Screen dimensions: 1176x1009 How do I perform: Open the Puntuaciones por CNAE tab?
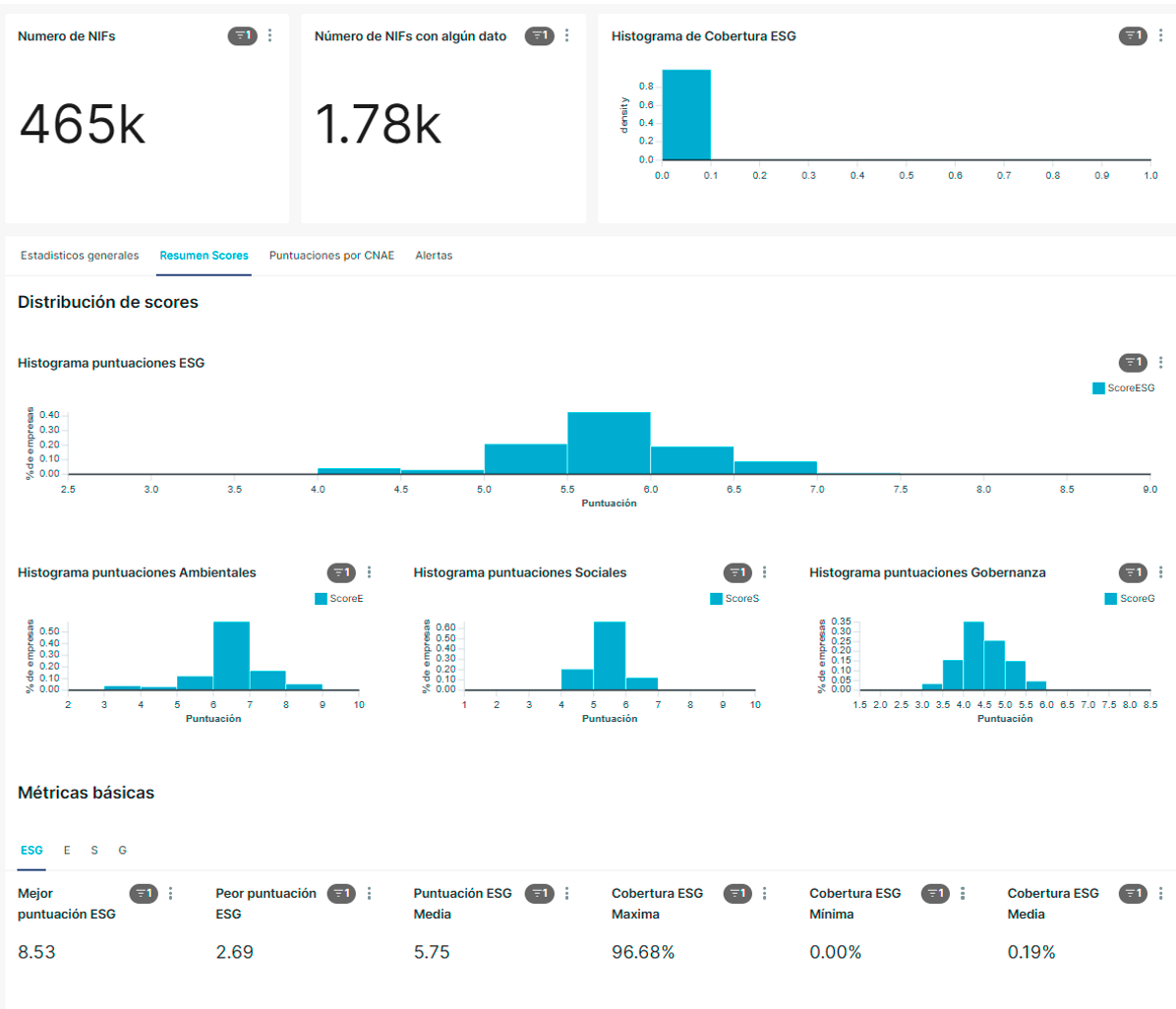(331, 256)
